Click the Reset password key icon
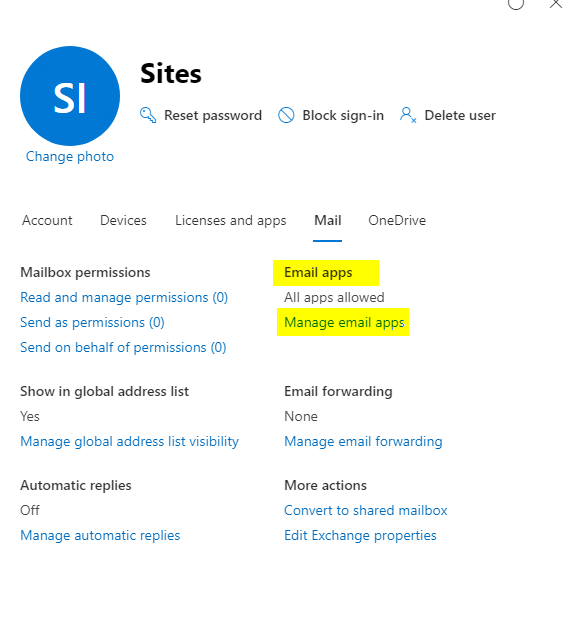The width and height of the screenshot is (569, 621). [148, 115]
